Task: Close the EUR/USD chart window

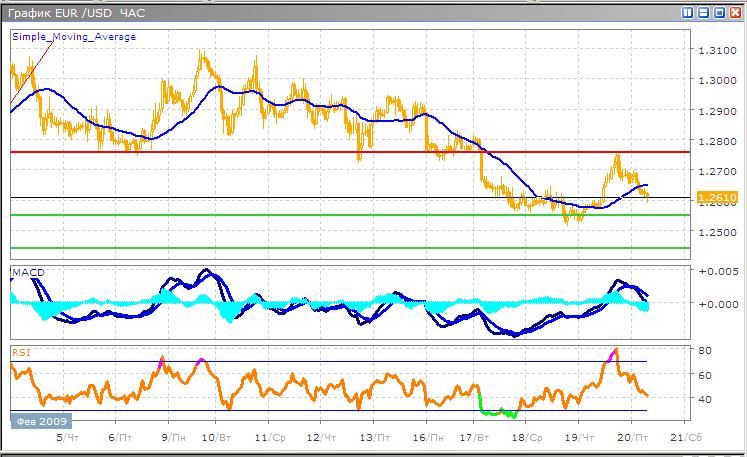Action: [733, 13]
